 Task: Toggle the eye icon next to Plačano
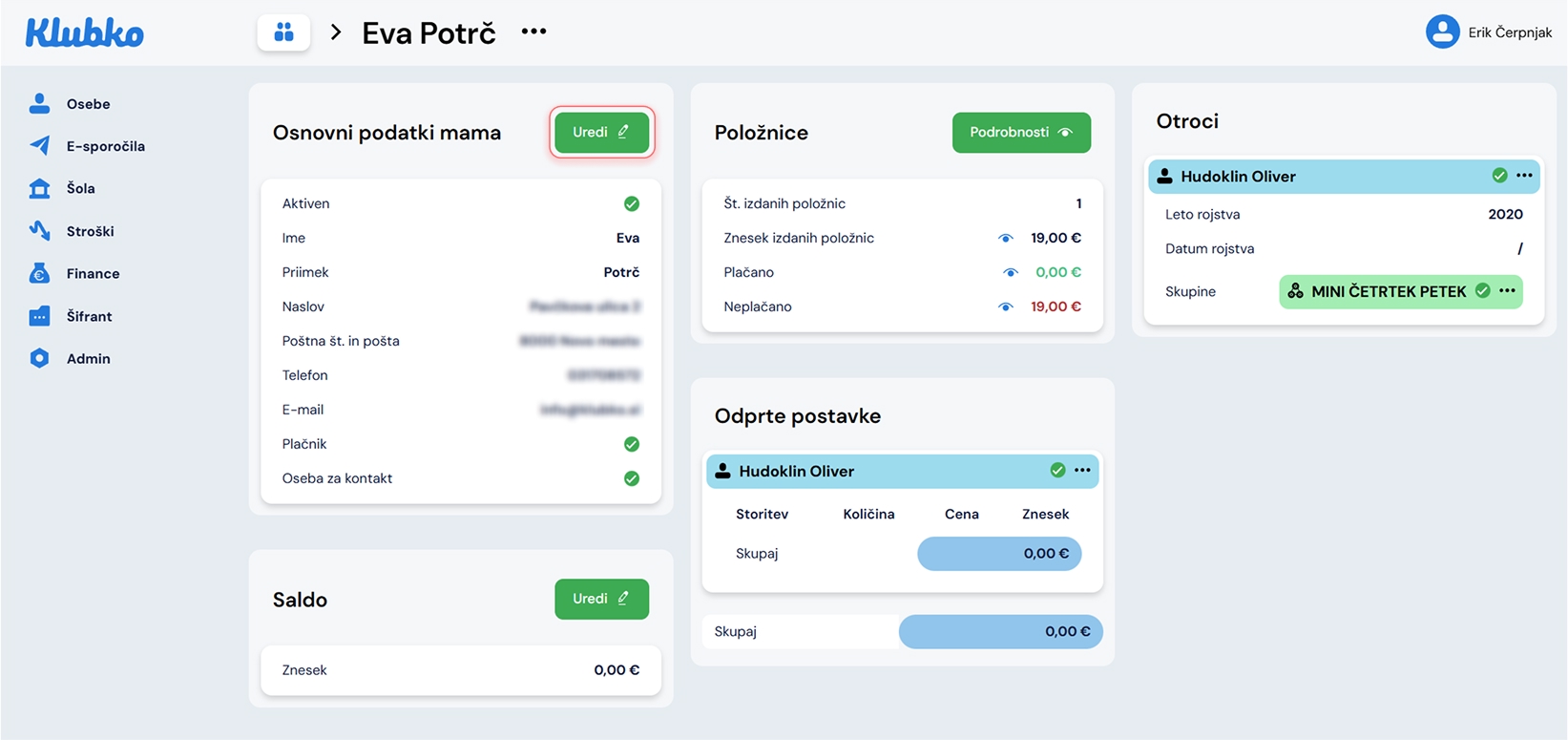pos(1010,272)
